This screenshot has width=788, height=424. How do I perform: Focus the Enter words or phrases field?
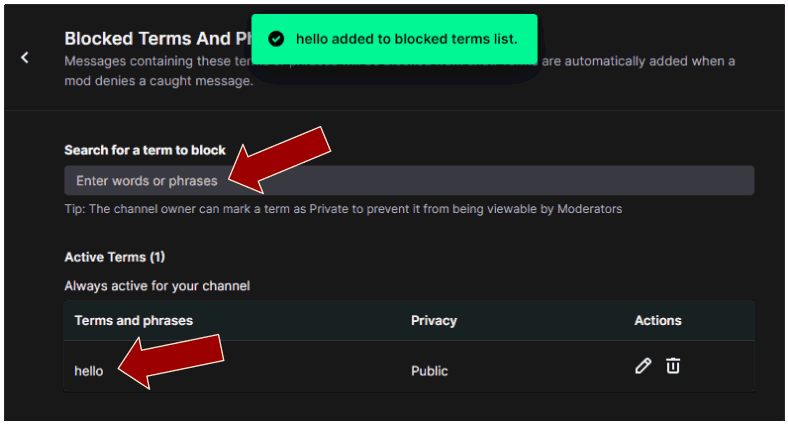(x=409, y=180)
